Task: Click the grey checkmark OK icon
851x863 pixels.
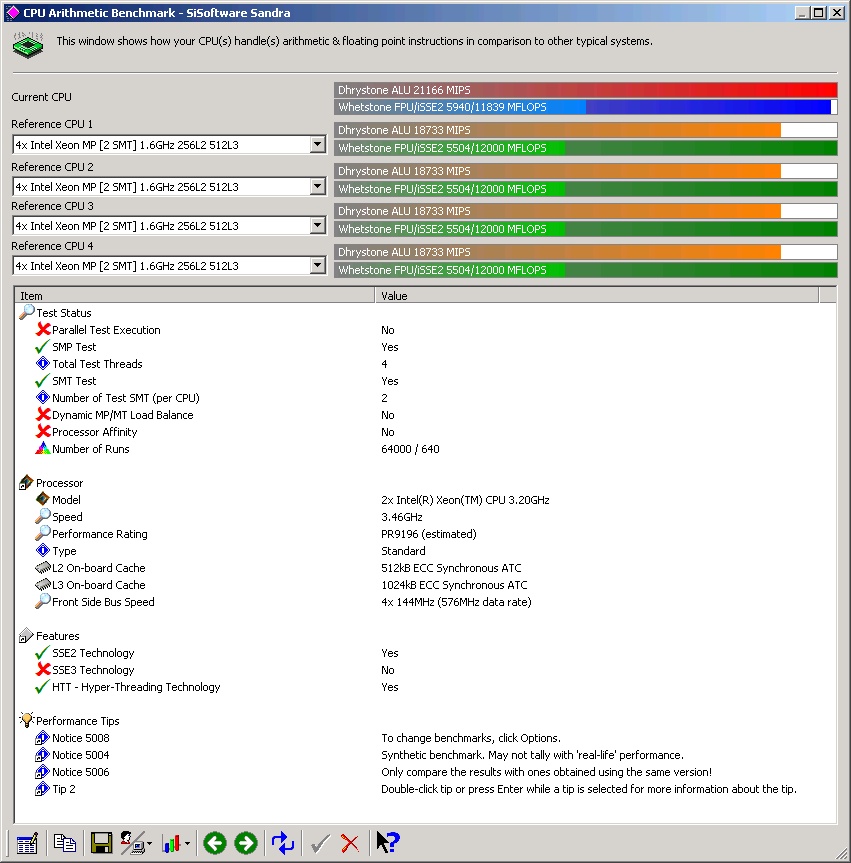Action: (x=320, y=843)
